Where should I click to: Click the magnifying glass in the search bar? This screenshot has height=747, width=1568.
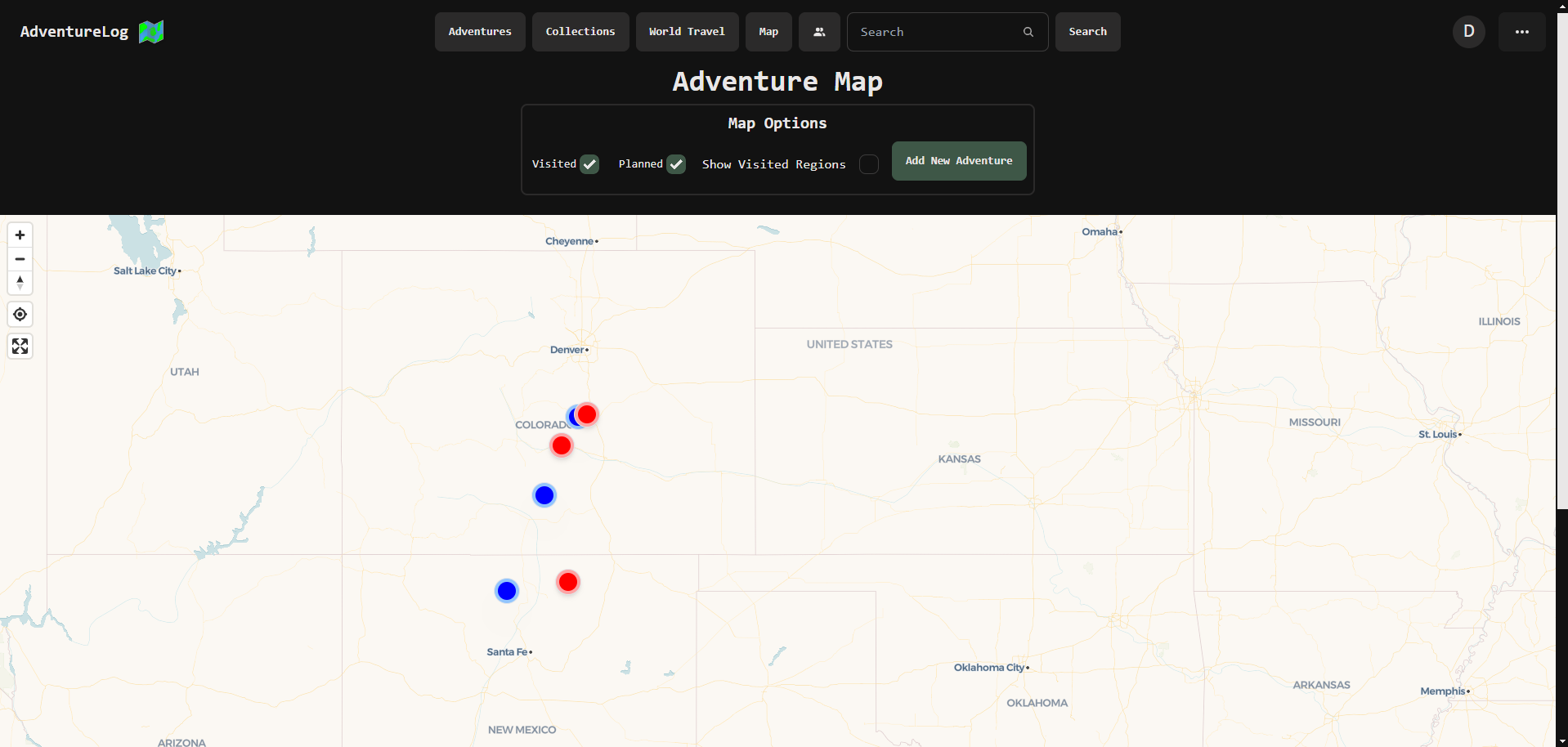(1028, 31)
